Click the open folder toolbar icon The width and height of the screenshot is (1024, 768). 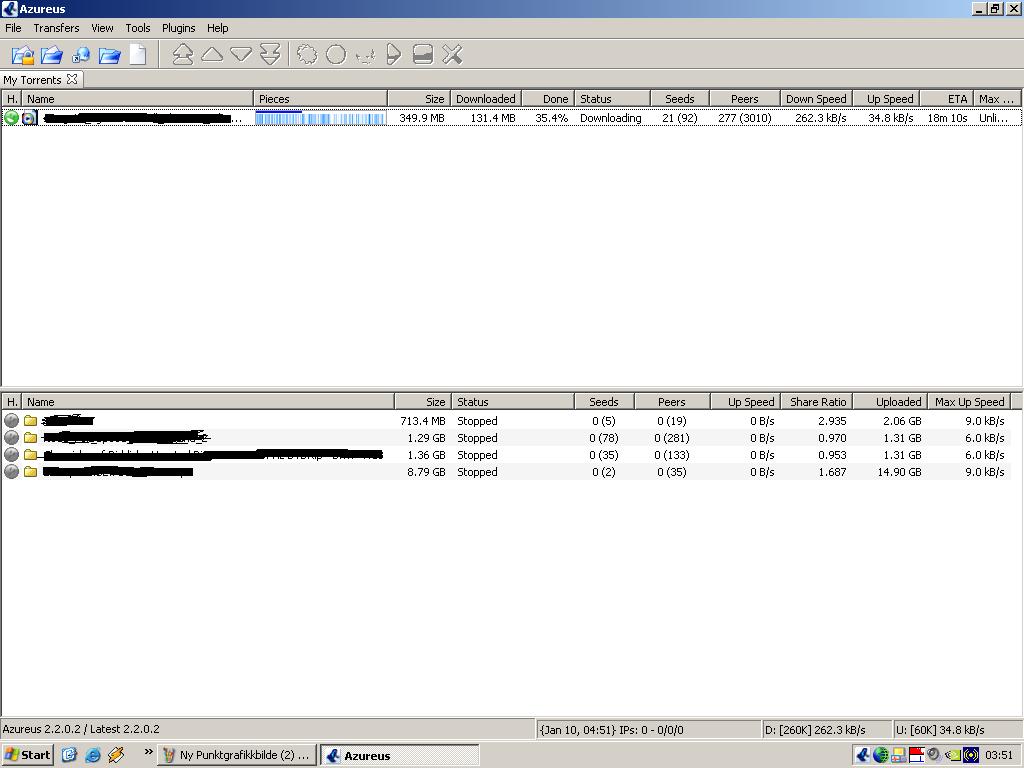tap(109, 54)
